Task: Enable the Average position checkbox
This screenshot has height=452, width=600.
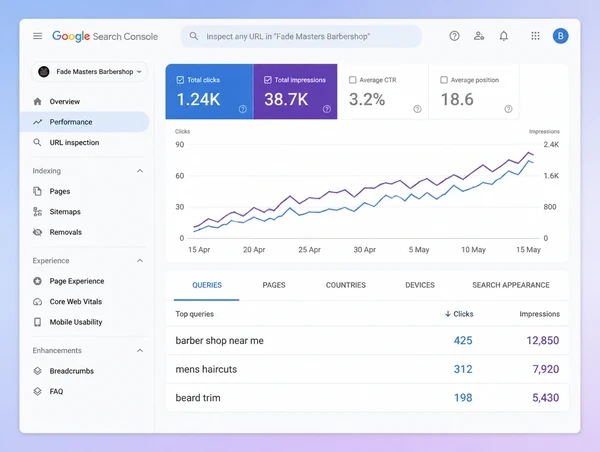Action: pyautogui.click(x=444, y=80)
